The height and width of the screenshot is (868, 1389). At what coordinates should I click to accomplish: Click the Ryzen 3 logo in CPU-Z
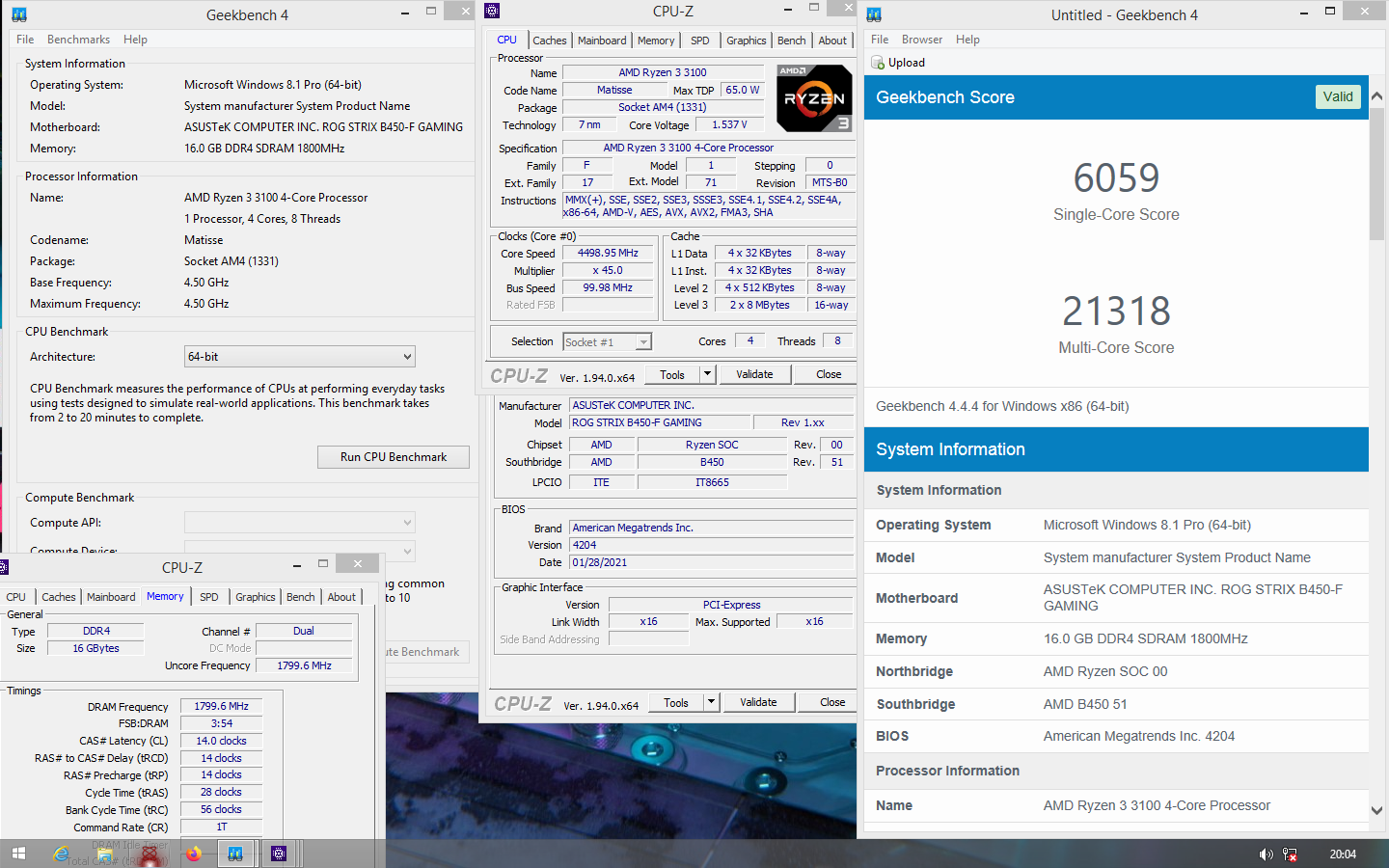(814, 98)
